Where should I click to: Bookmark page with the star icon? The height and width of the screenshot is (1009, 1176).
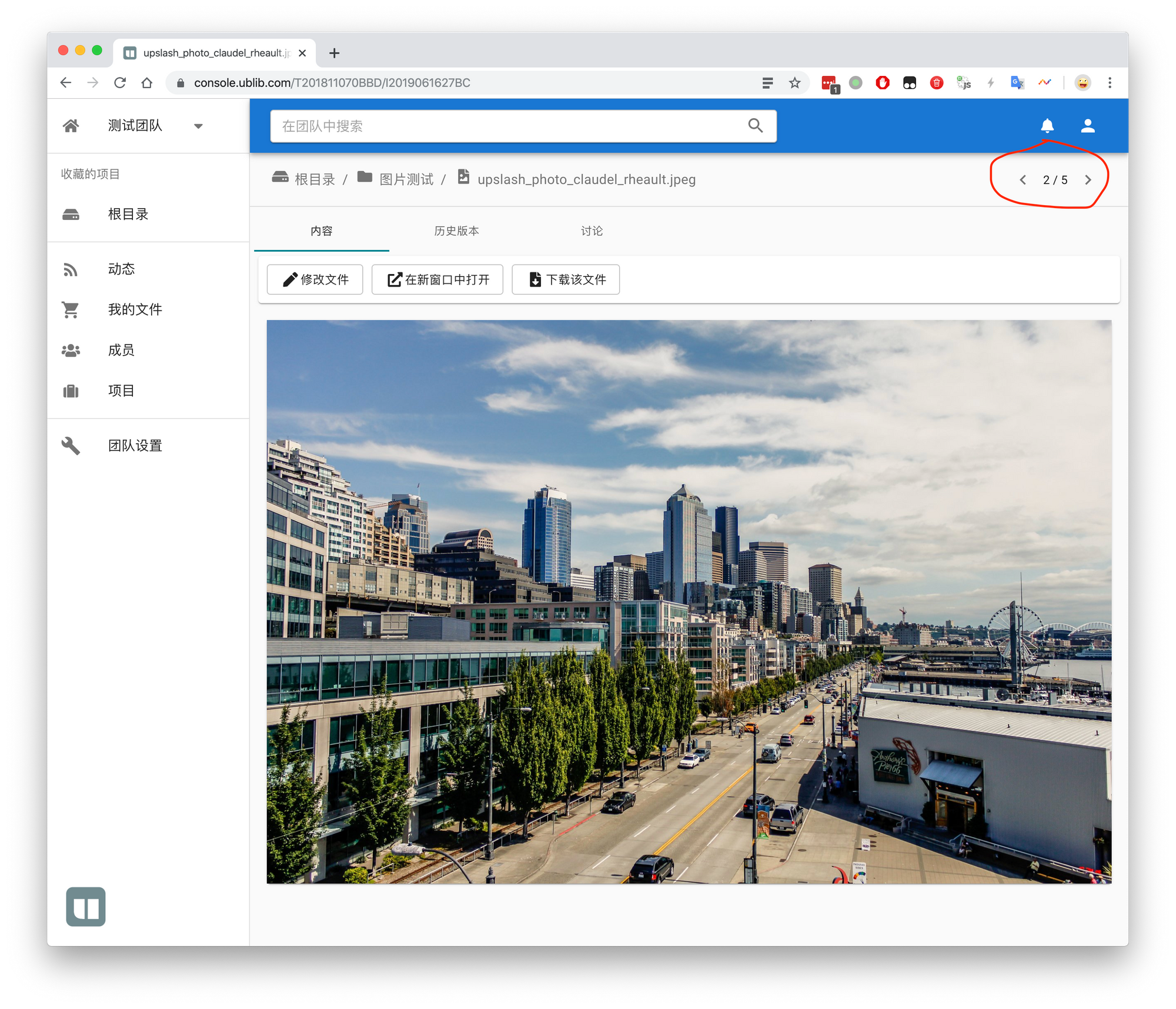795,83
